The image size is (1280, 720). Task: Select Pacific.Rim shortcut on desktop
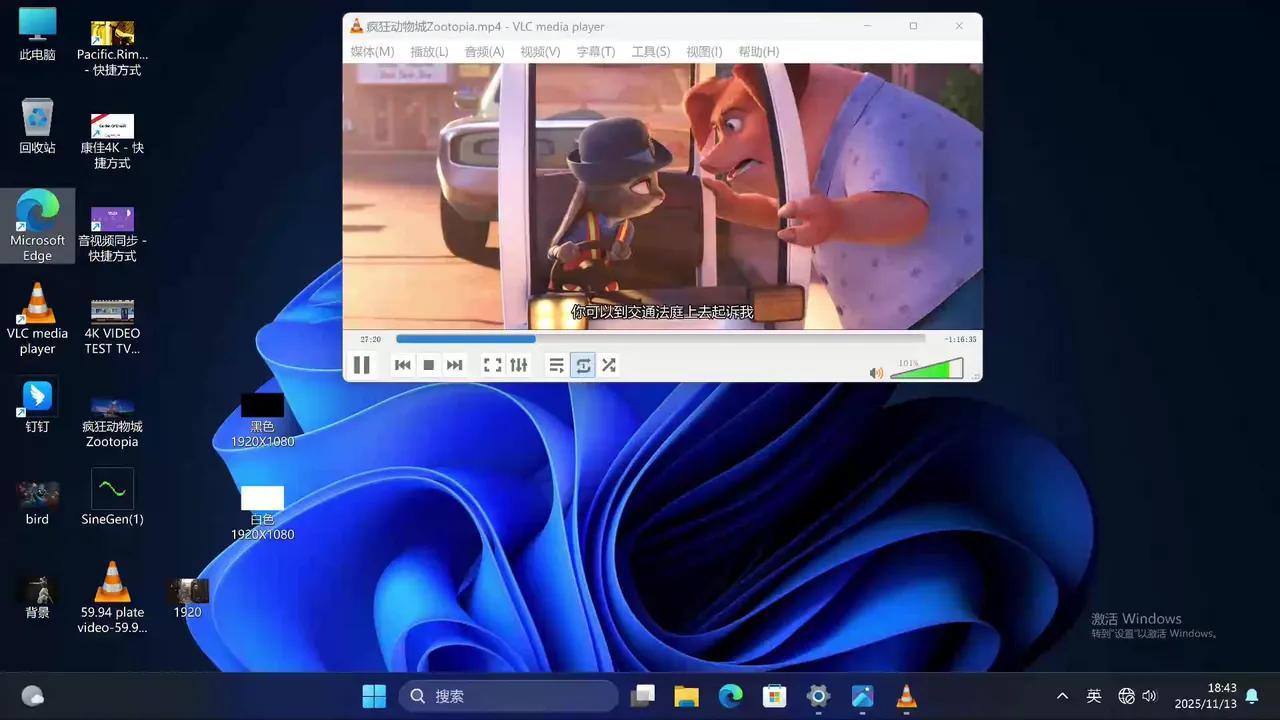click(112, 48)
